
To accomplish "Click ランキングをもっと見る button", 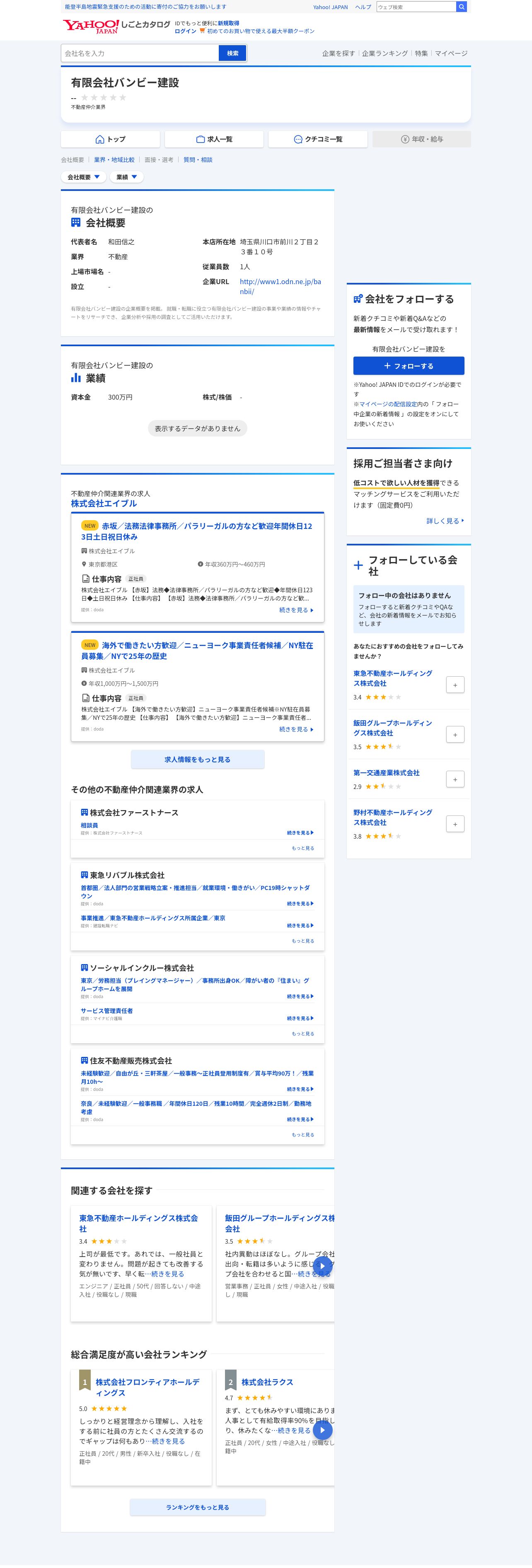I will click(x=198, y=1507).
